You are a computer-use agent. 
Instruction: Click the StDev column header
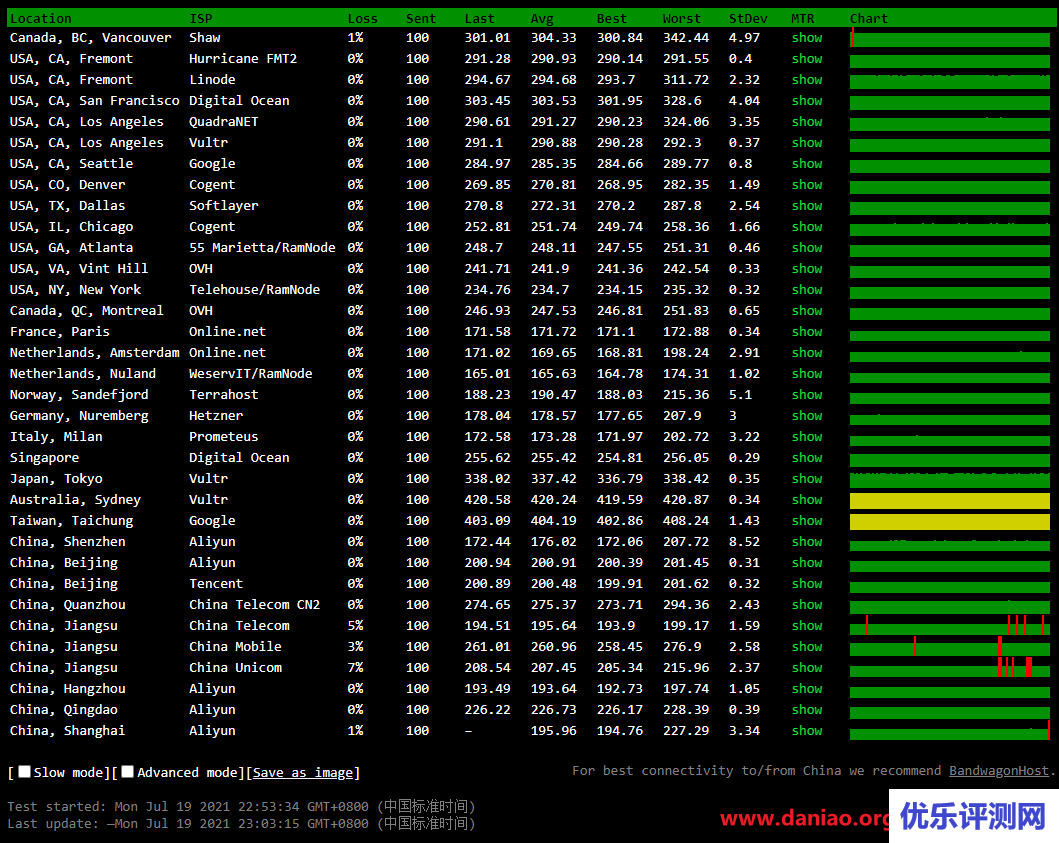tap(748, 18)
